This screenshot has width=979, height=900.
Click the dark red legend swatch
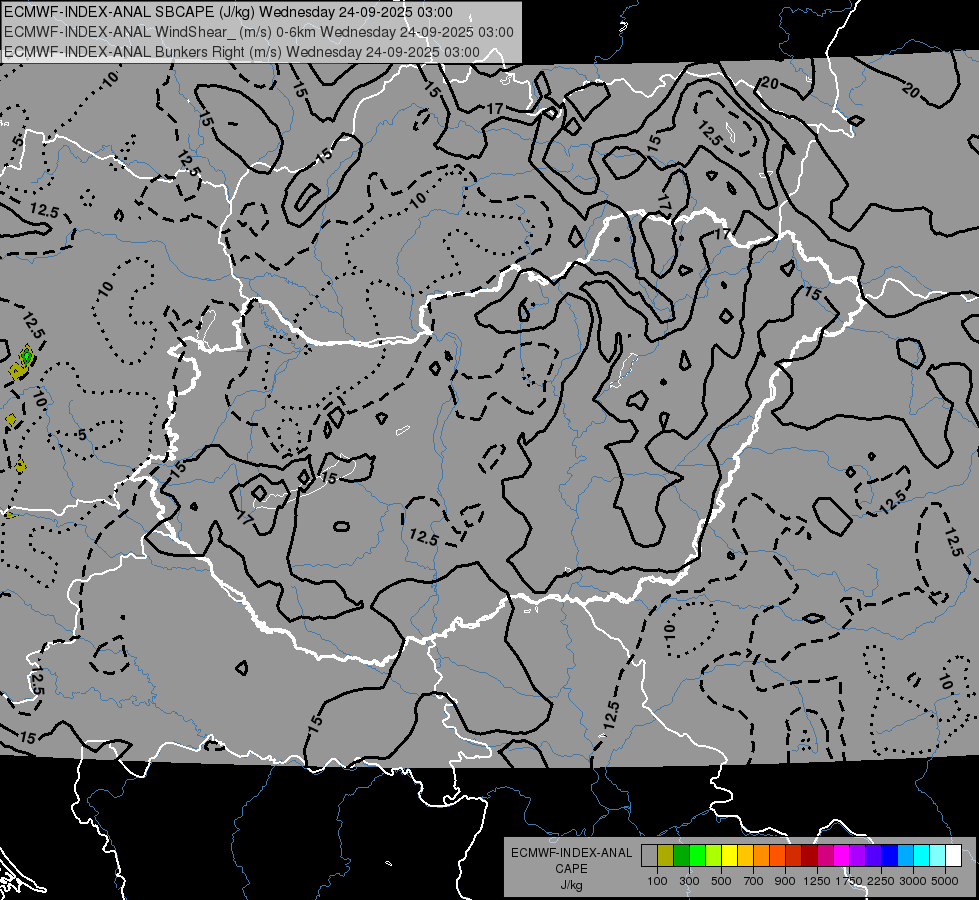coord(809,855)
